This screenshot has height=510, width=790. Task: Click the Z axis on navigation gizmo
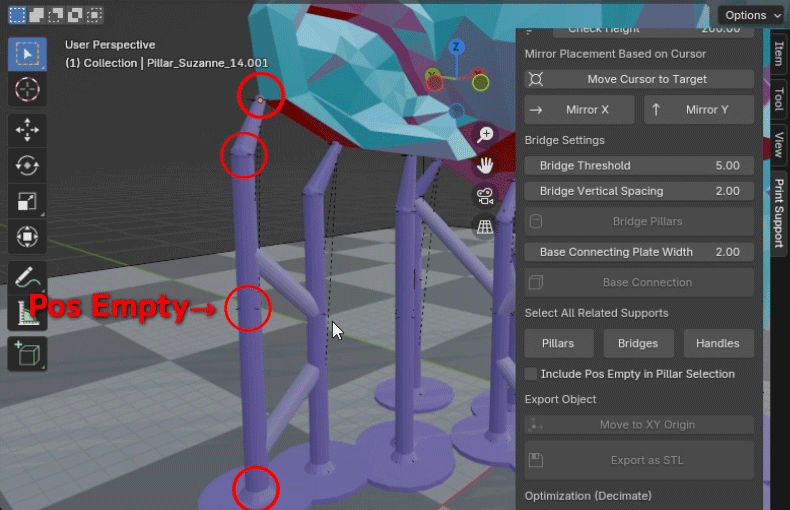456,47
